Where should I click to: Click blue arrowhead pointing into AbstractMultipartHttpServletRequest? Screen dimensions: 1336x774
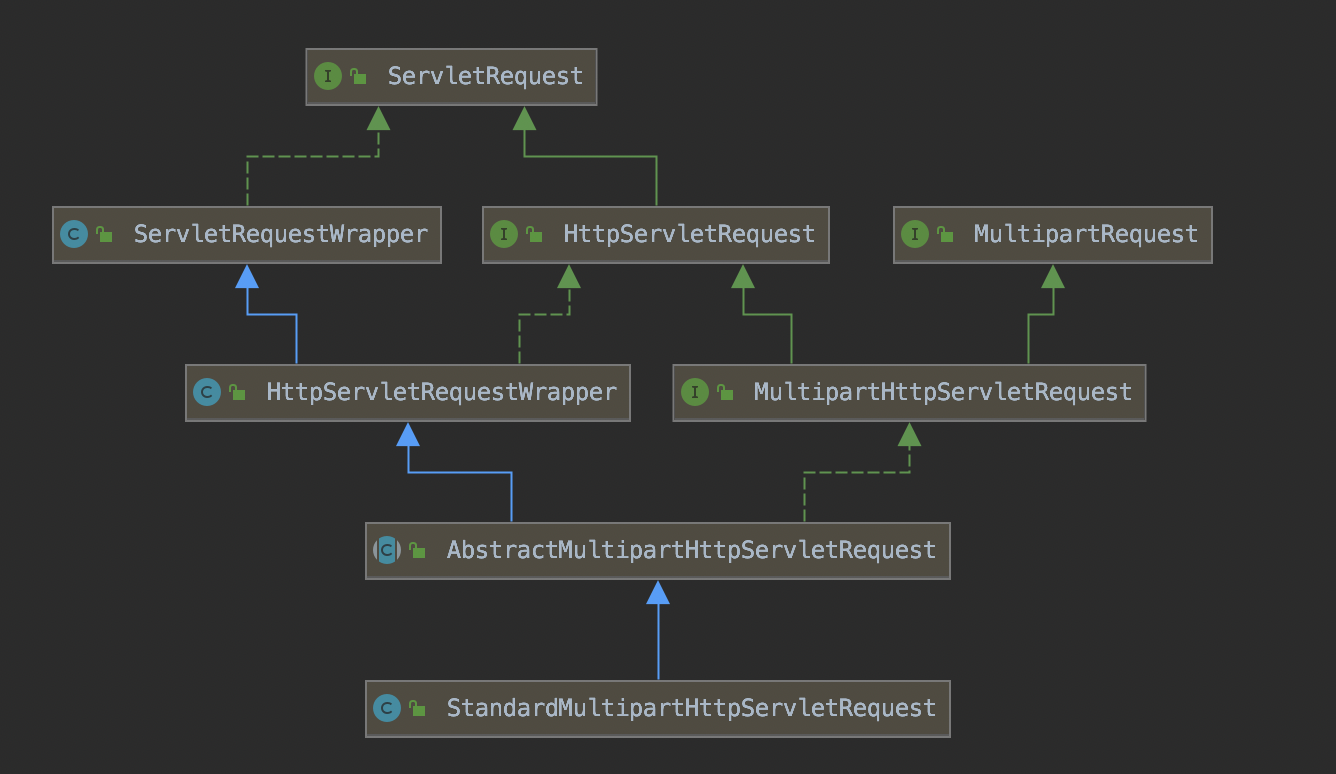click(658, 593)
